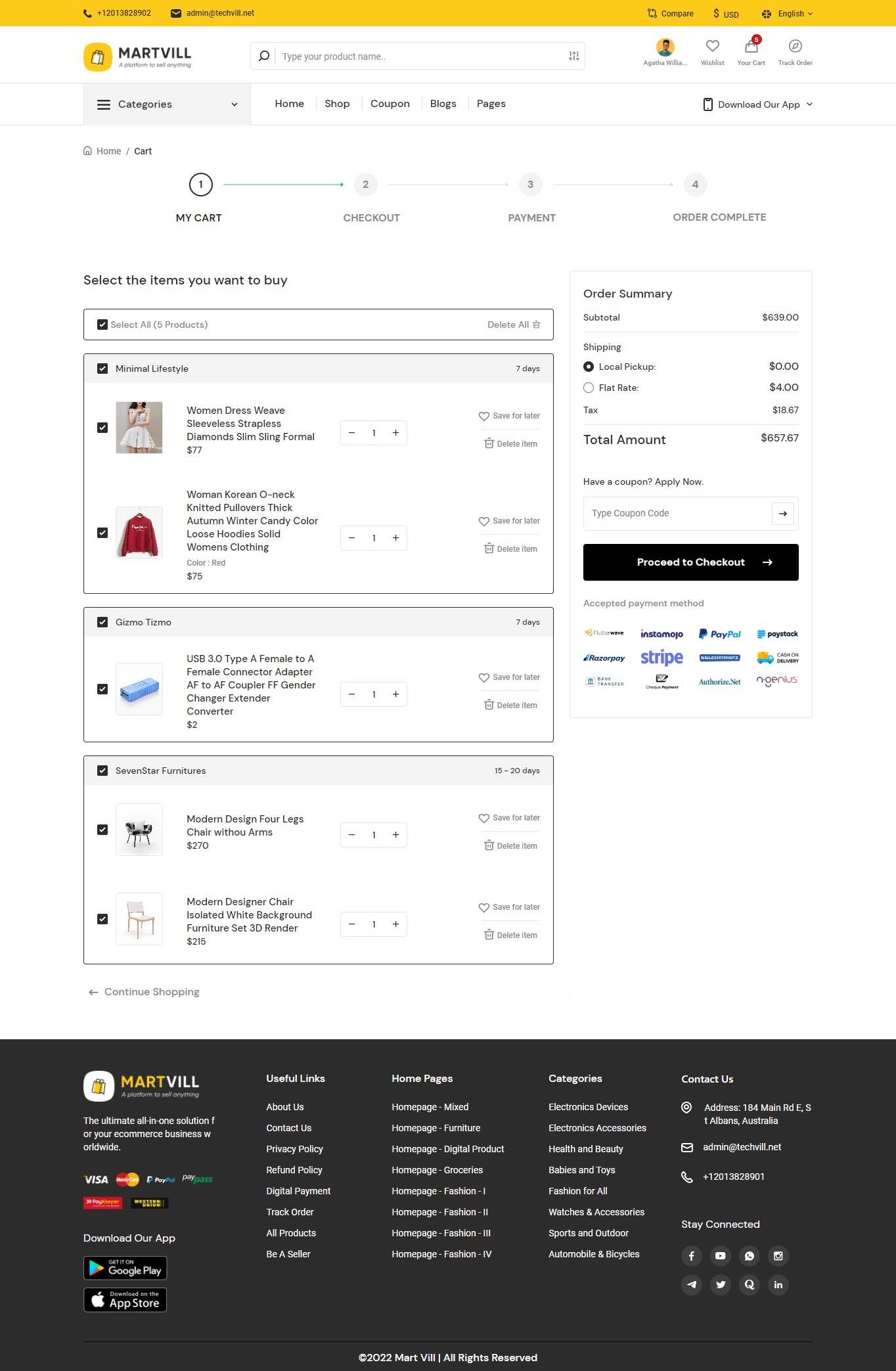Select Flat Rate shipping option
The image size is (896, 1371).
pyautogui.click(x=588, y=388)
